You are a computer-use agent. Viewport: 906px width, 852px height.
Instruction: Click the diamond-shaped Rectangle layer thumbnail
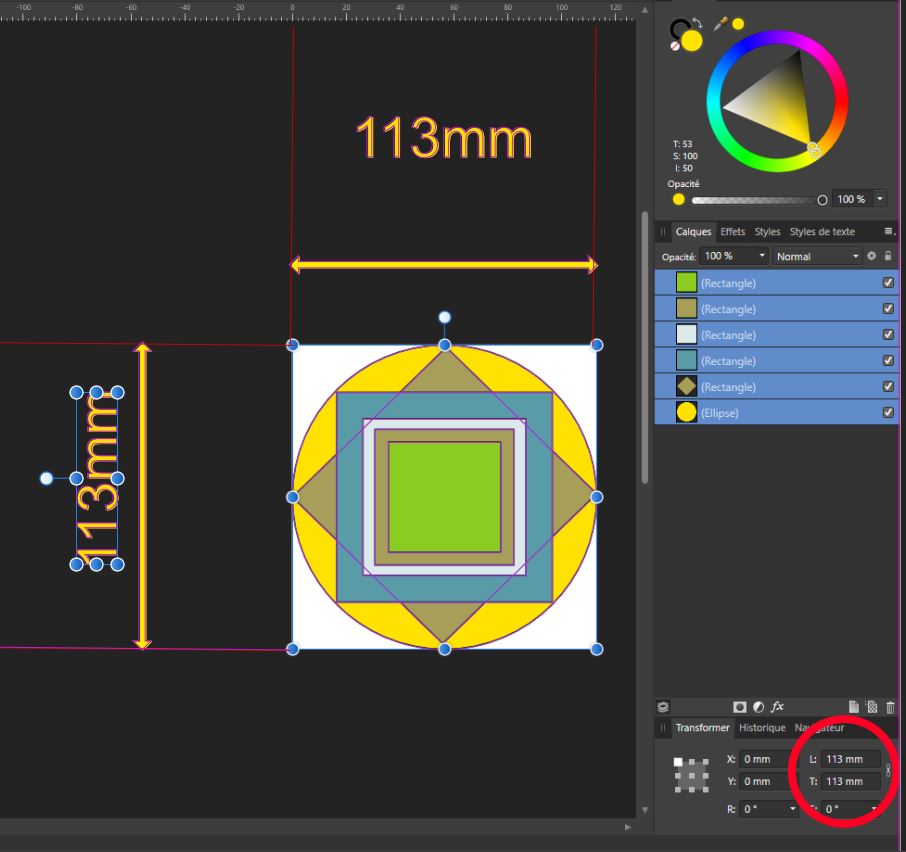click(686, 386)
